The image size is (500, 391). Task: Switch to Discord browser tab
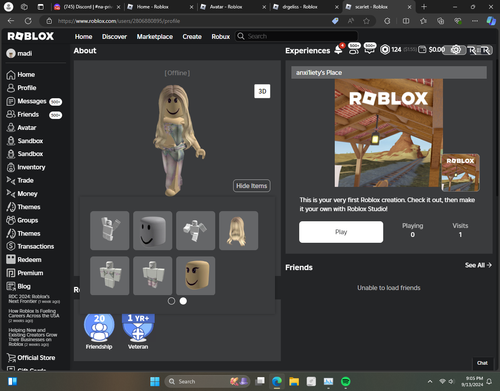(87, 7)
